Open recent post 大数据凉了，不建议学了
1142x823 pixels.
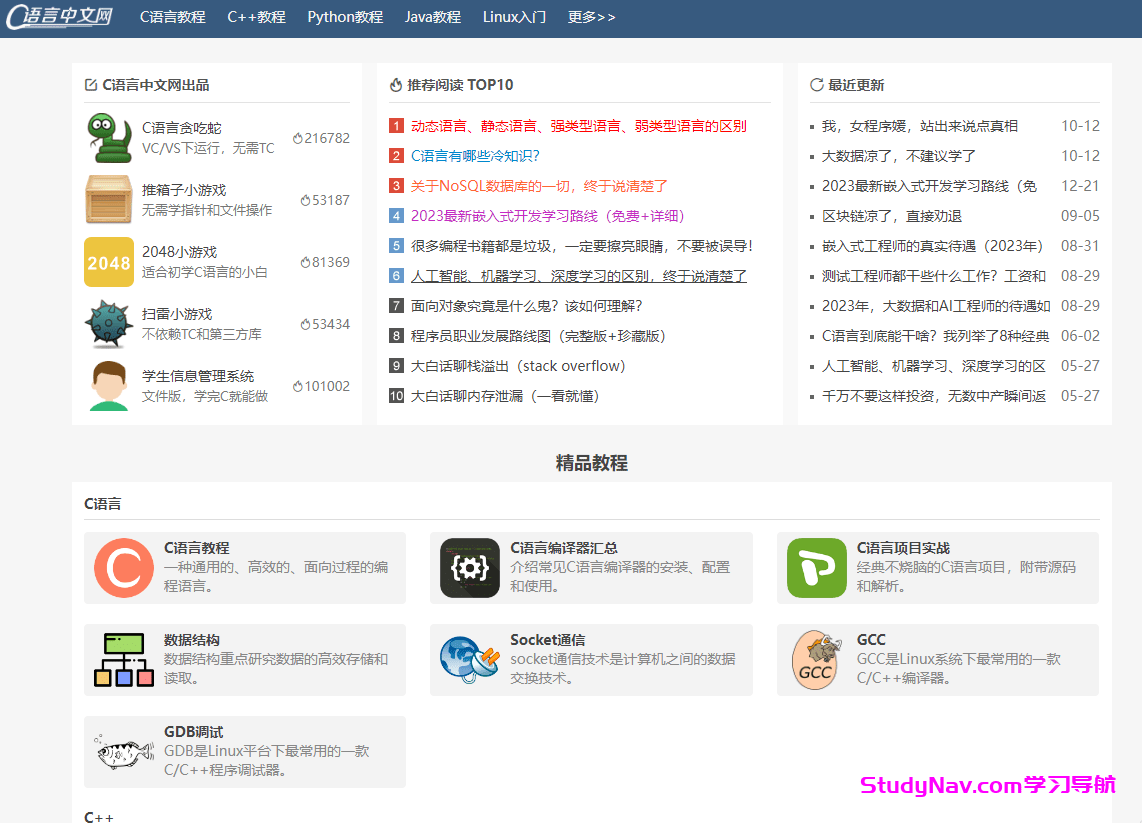pyautogui.click(x=898, y=156)
